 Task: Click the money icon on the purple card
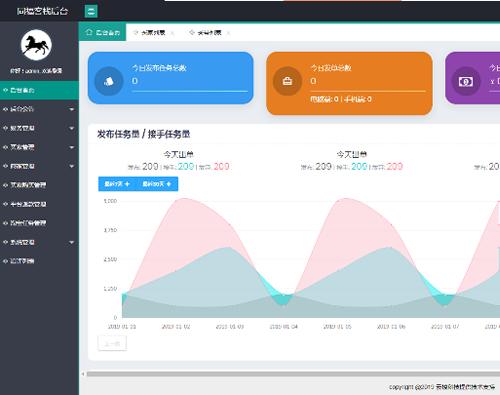466,81
